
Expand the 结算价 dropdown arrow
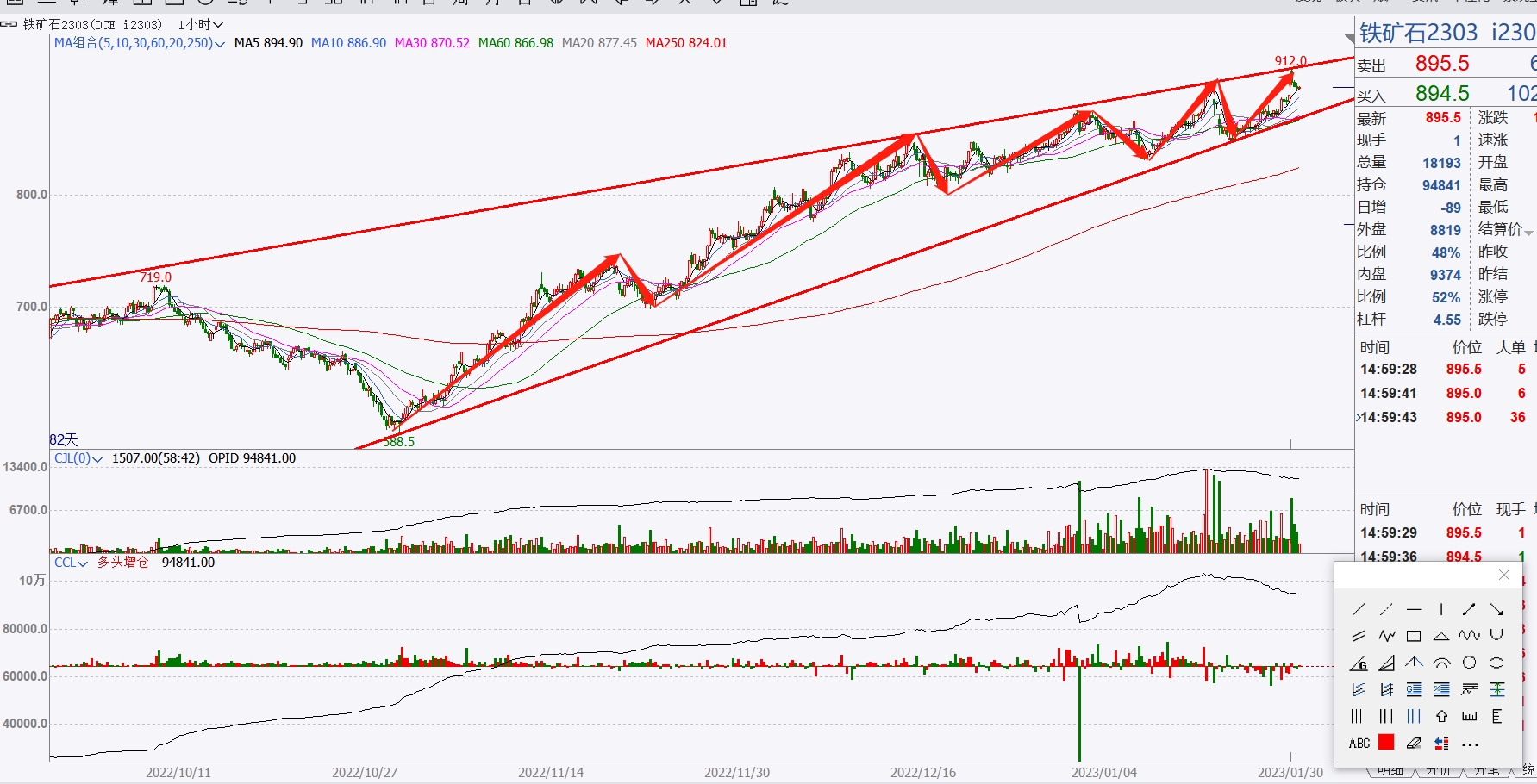[x=1528, y=233]
